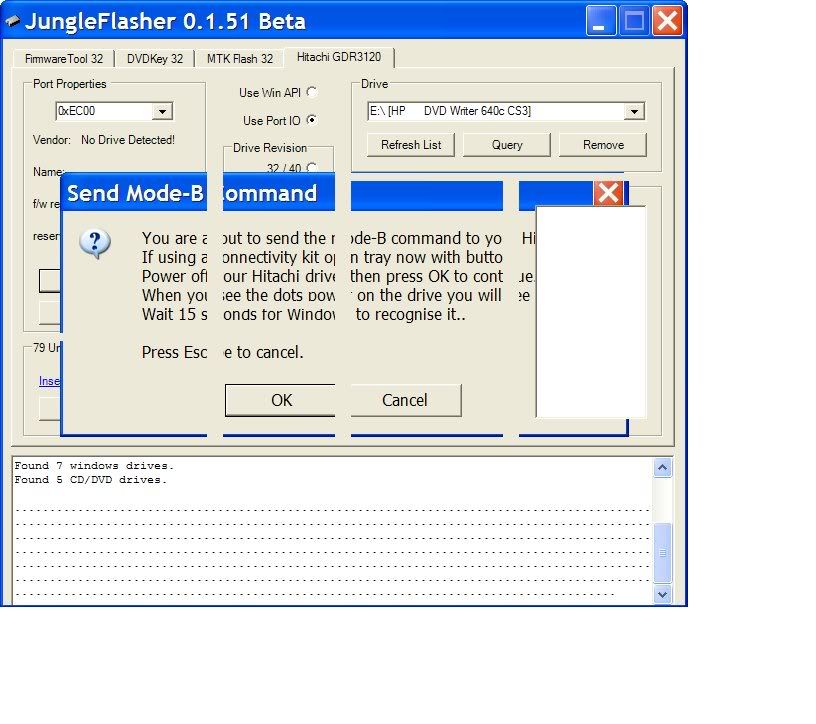This screenshot has width=816, height=724.
Task: Click the Query button
Action: (x=507, y=145)
